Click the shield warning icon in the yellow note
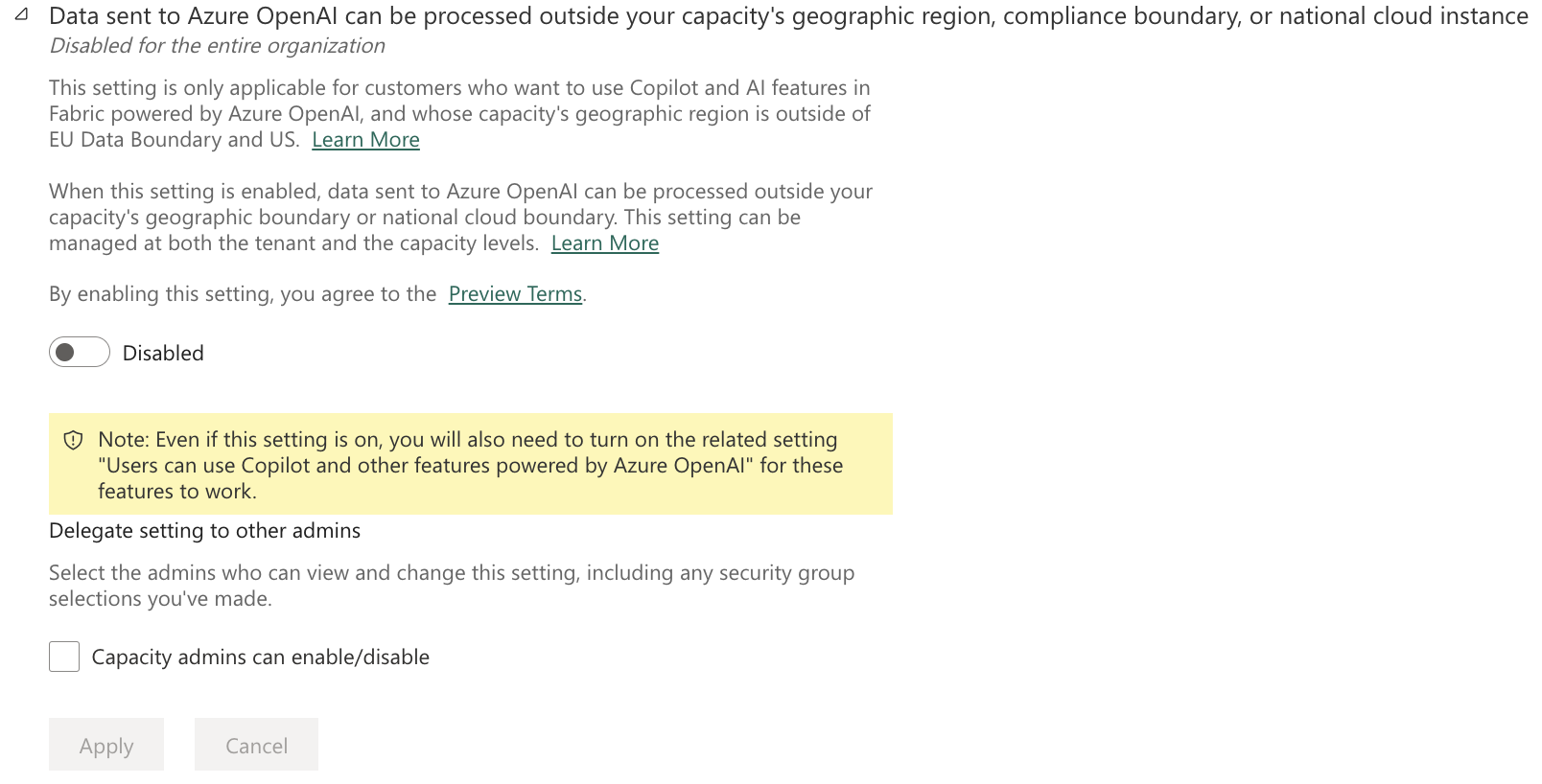The height and width of the screenshot is (784, 1542). [x=76, y=440]
